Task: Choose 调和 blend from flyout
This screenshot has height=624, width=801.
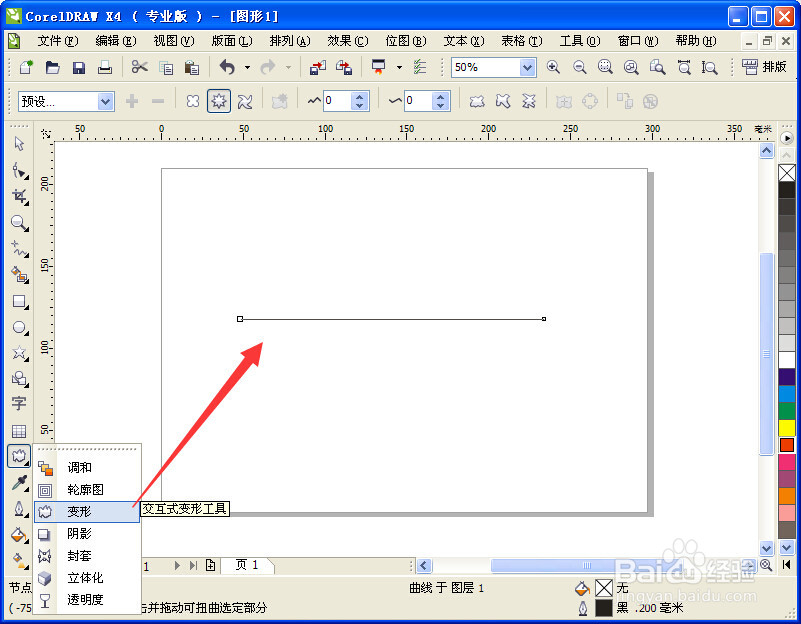Action: (x=87, y=467)
